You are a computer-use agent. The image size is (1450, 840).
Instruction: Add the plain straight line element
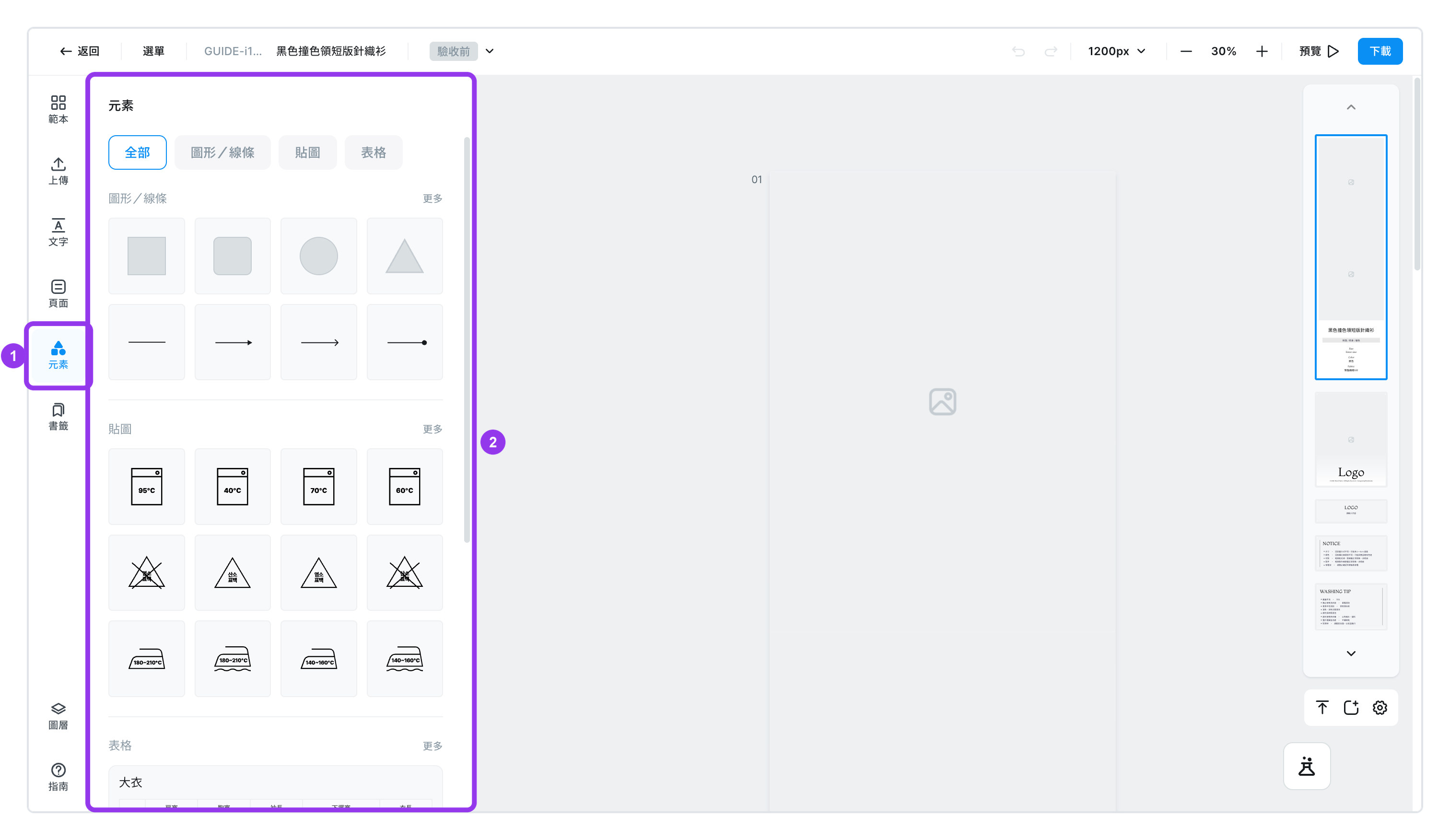(x=147, y=342)
